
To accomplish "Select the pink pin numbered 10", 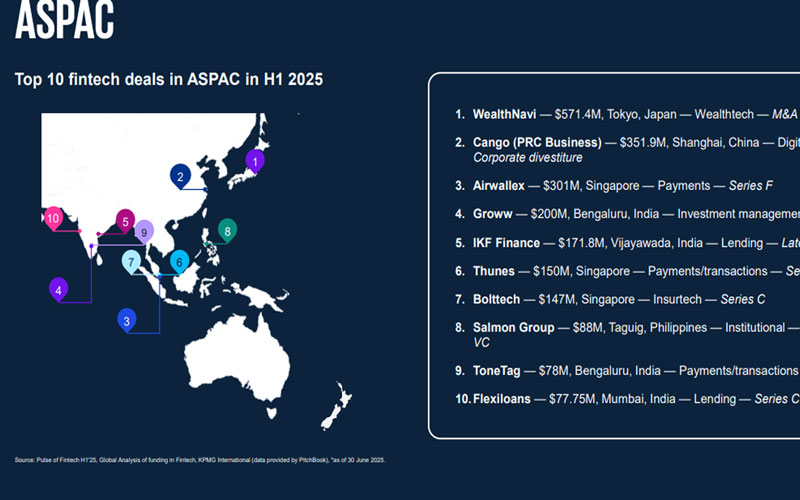I will pos(54,218).
